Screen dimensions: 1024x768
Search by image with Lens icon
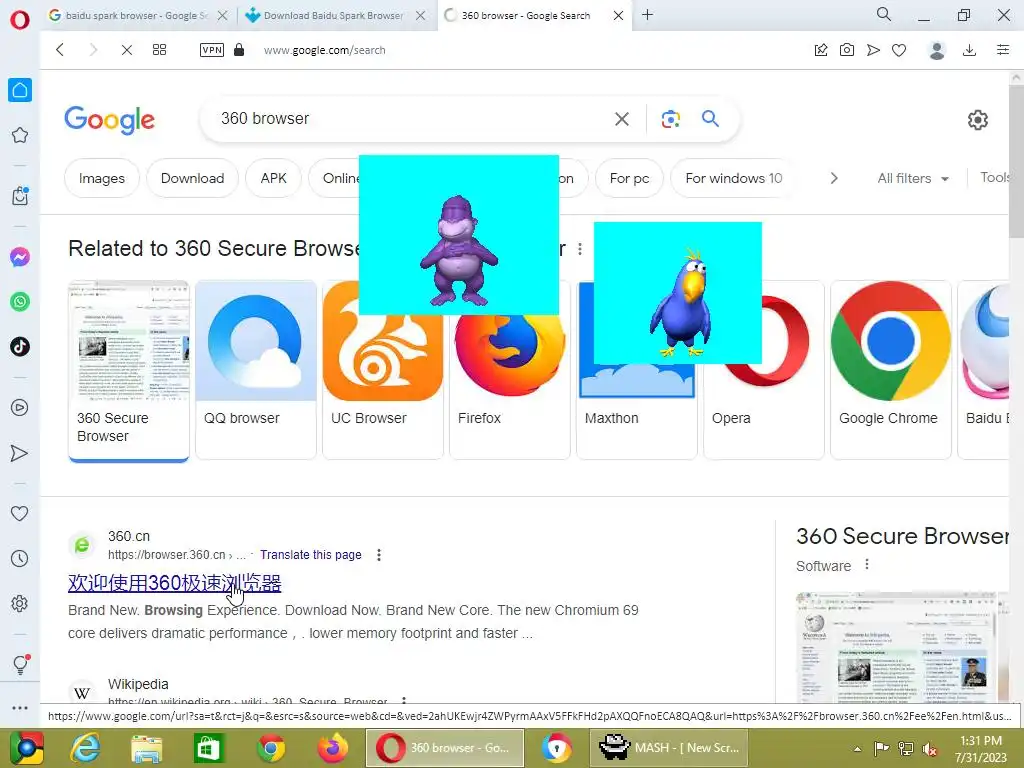pos(671,119)
